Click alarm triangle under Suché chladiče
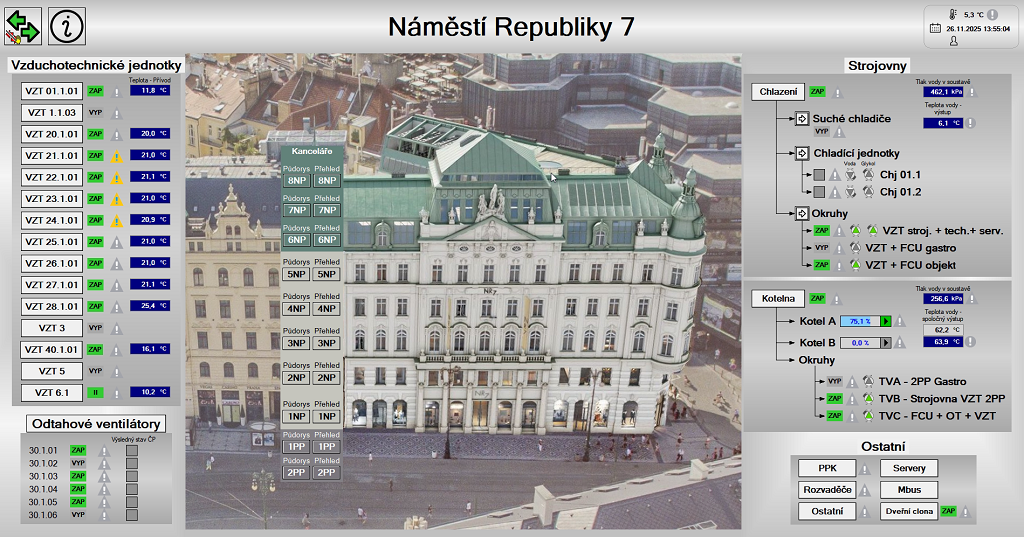The width and height of the screenshot is (1024, 537). pyautogui.click(x=839, y=132)
